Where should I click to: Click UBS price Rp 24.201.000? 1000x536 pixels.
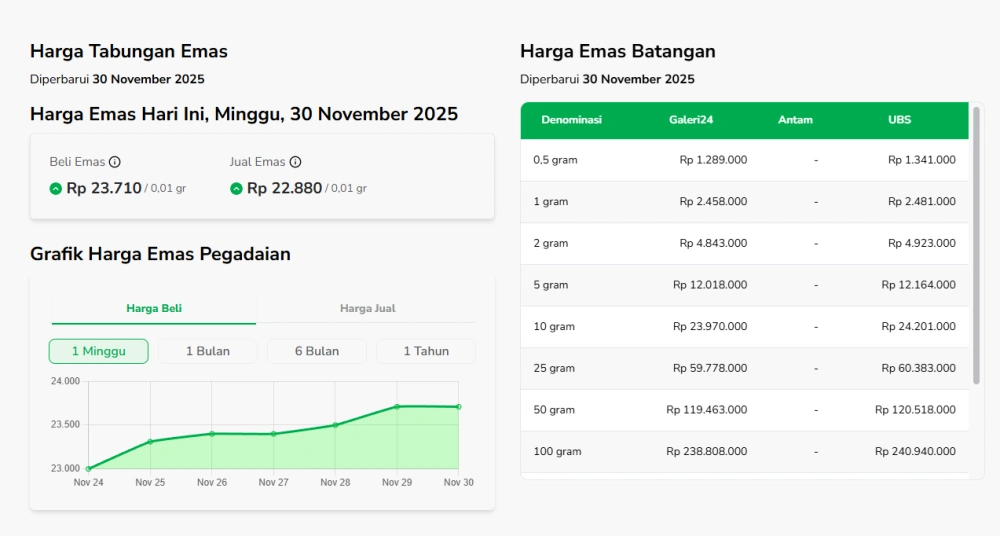(x=918, y=327)
